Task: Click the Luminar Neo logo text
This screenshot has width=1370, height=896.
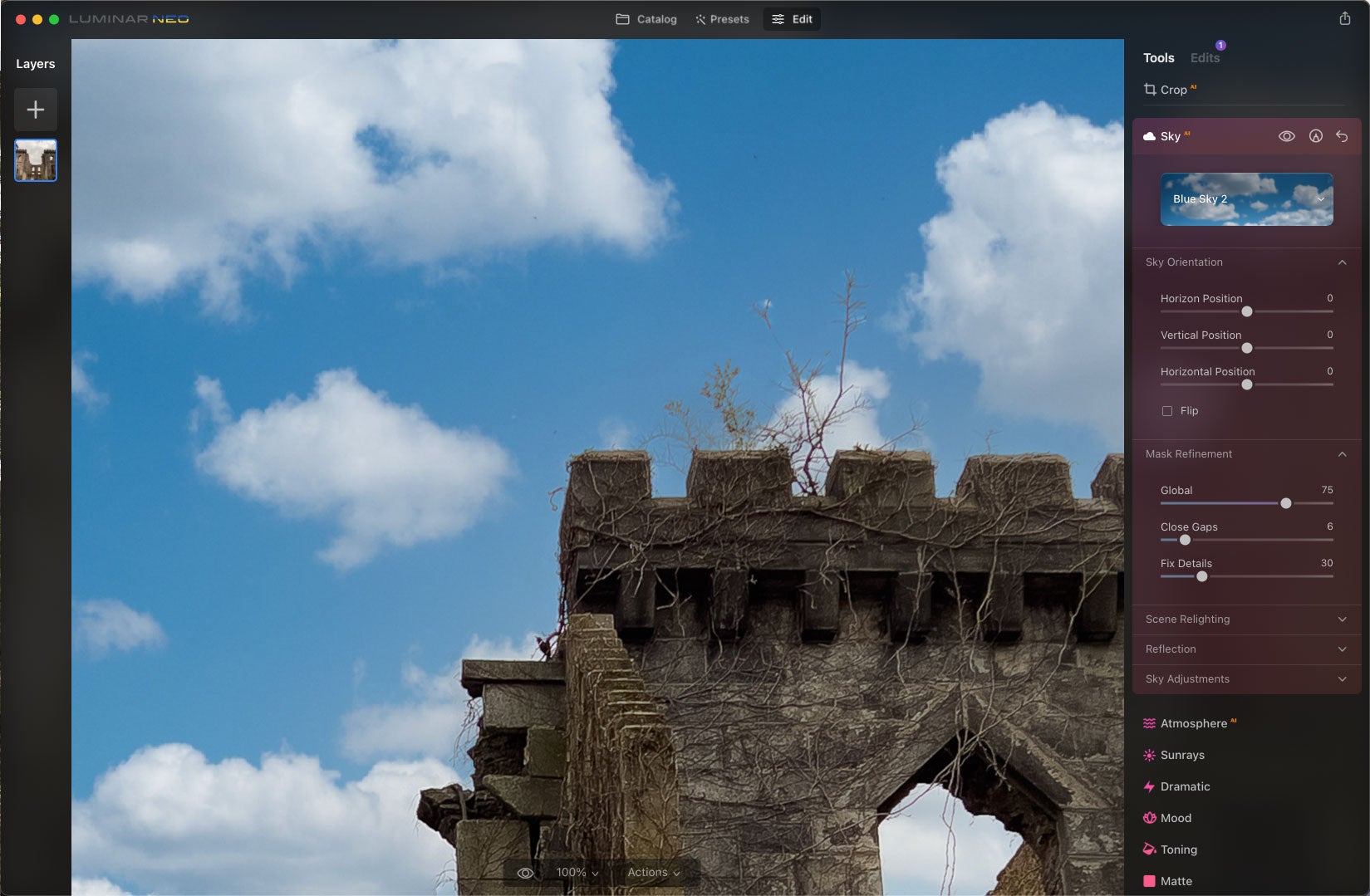Action: point(129,19)
